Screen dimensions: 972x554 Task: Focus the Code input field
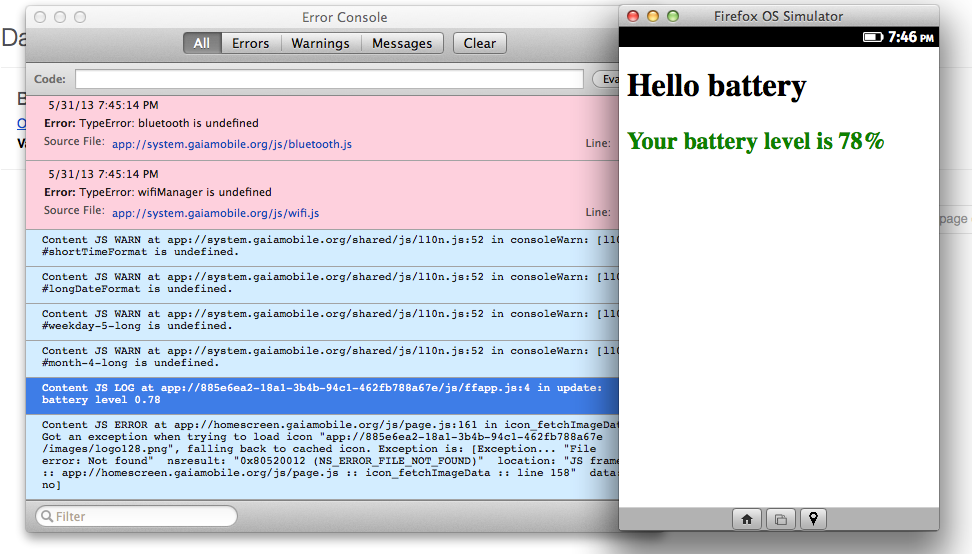tap(330, 79)
